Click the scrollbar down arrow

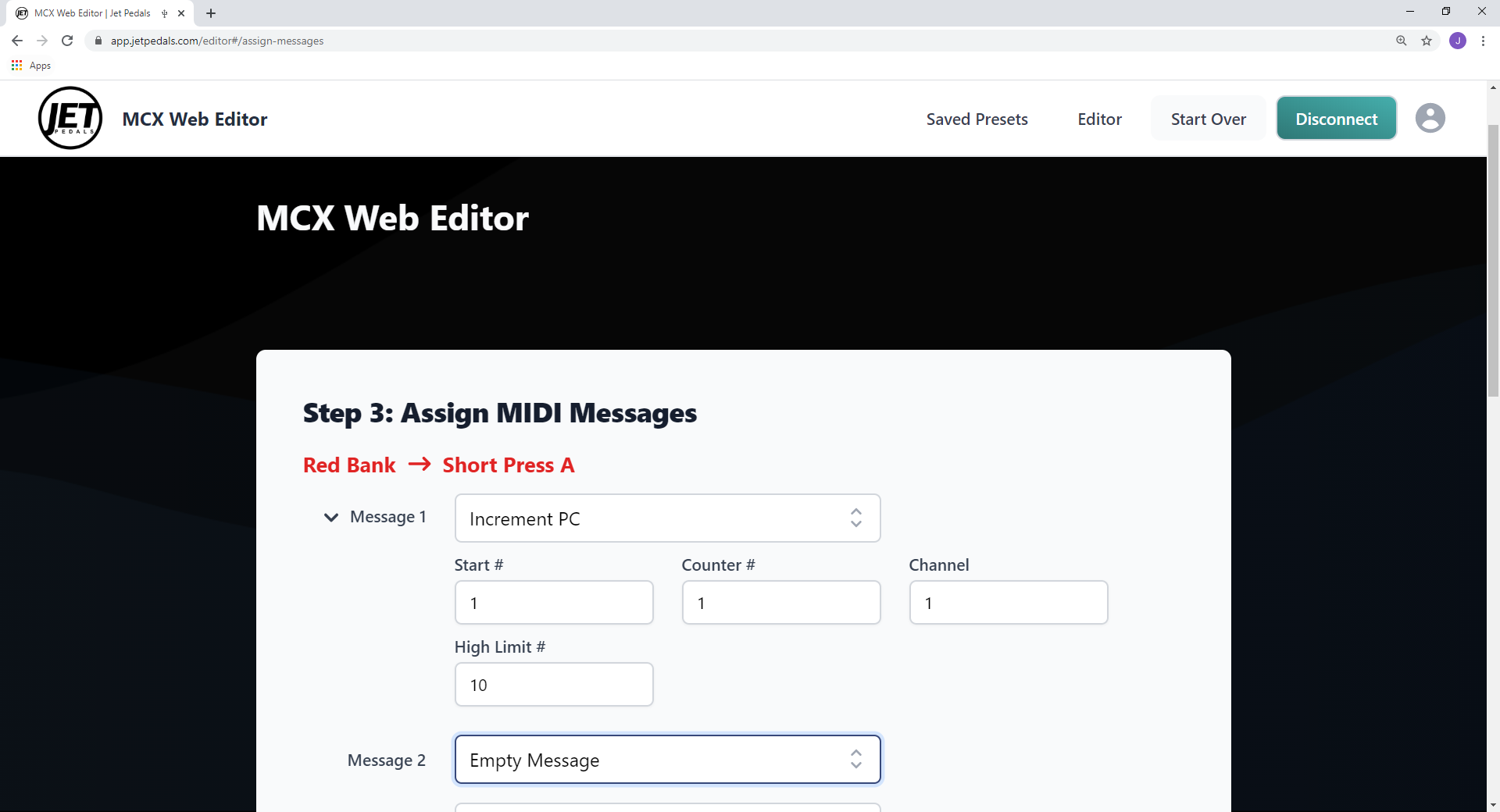[x=1493, y=804]
